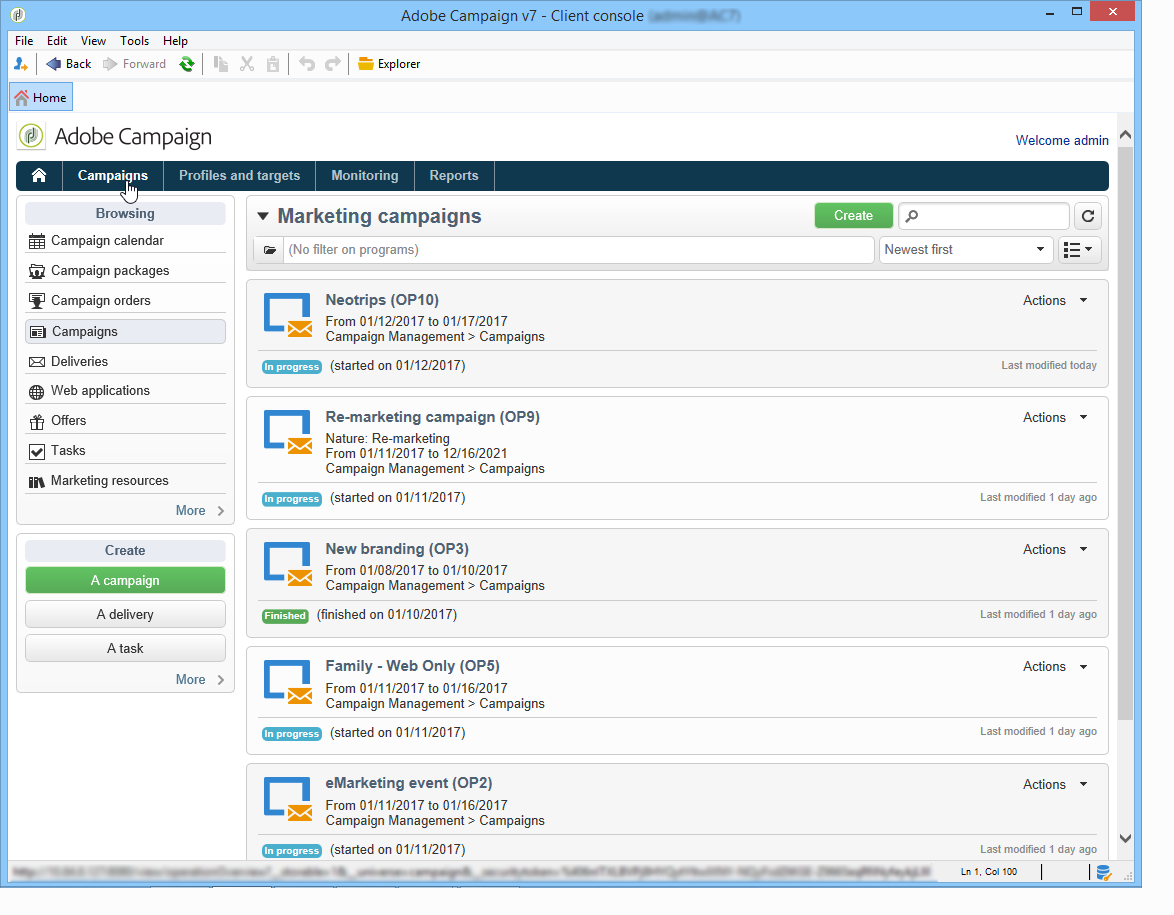Open the list display mode dropdown
Image resolution: width=1174 pixels, height=915 pixels.
[1079, 250]
